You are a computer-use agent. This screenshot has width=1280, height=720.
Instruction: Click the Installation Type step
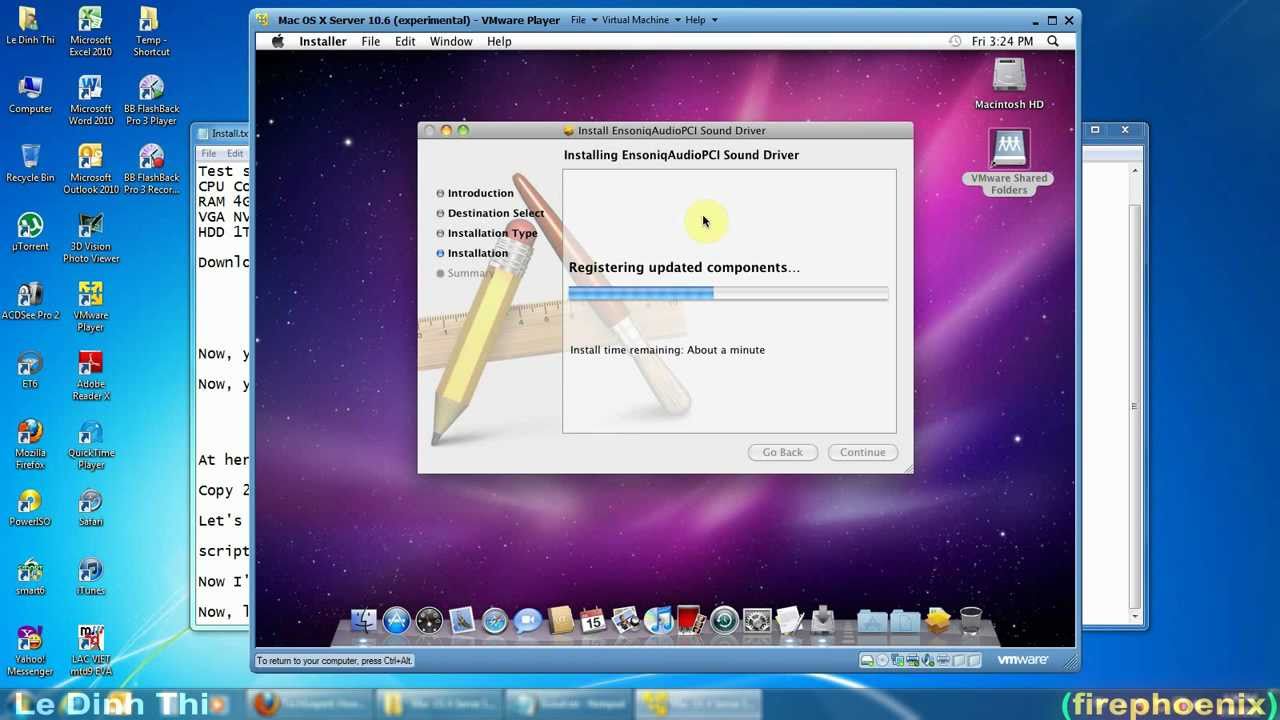point(492,233)
